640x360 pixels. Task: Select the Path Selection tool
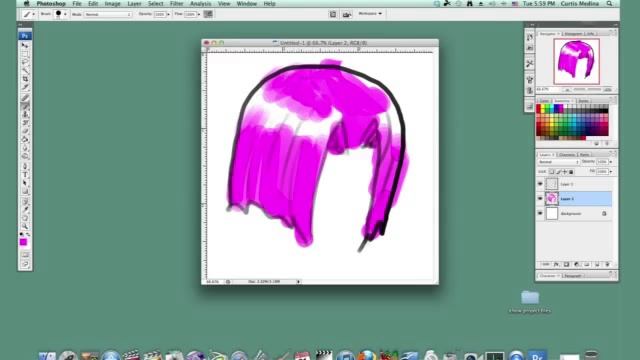[x=25, y=183]
